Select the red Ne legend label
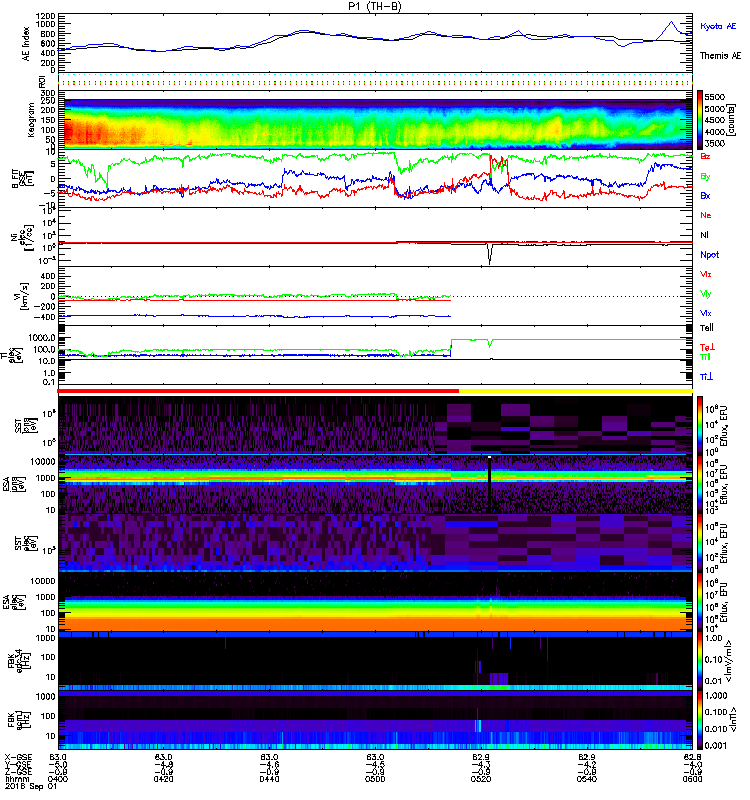Image resolution: width=750 pixels, height=800 pixels. (706, 215)
